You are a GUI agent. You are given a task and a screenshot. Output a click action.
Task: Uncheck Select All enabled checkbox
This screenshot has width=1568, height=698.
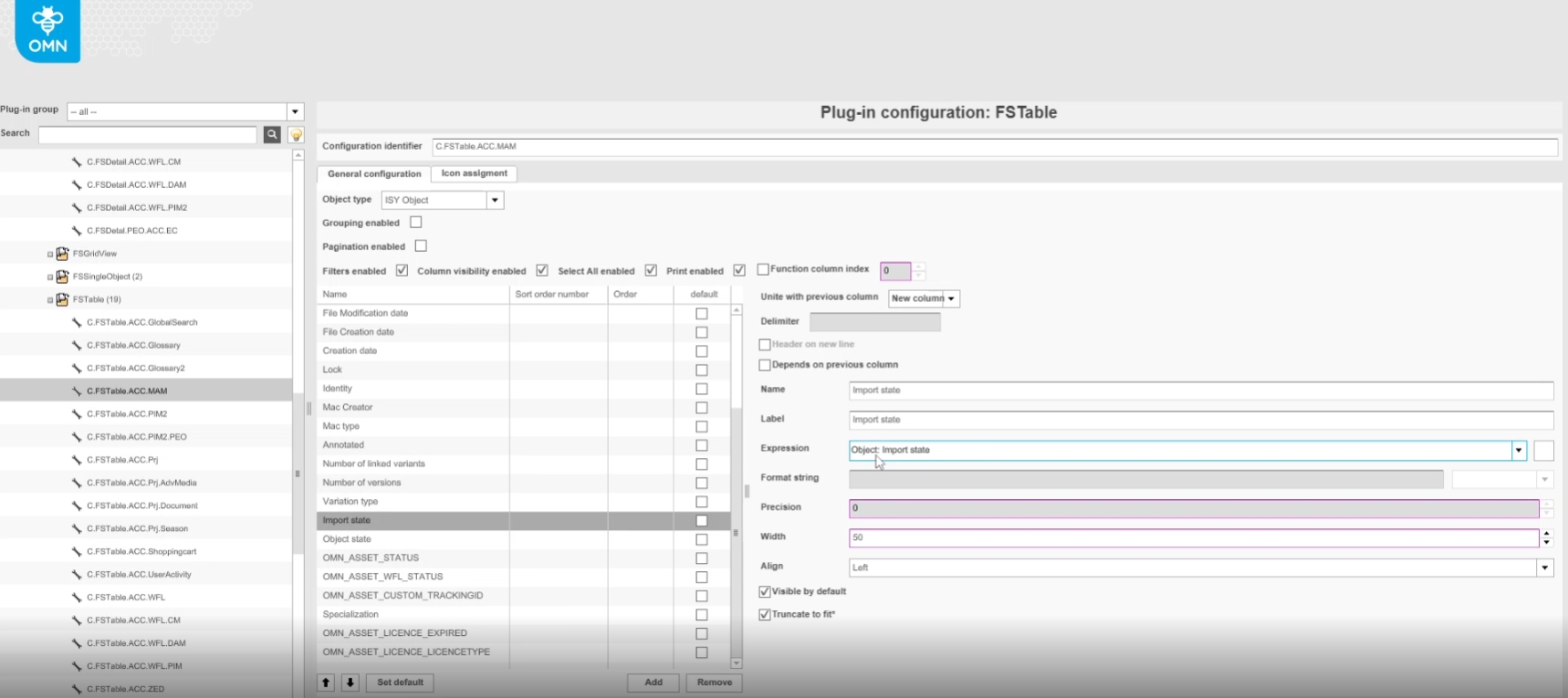pos(651,271)
